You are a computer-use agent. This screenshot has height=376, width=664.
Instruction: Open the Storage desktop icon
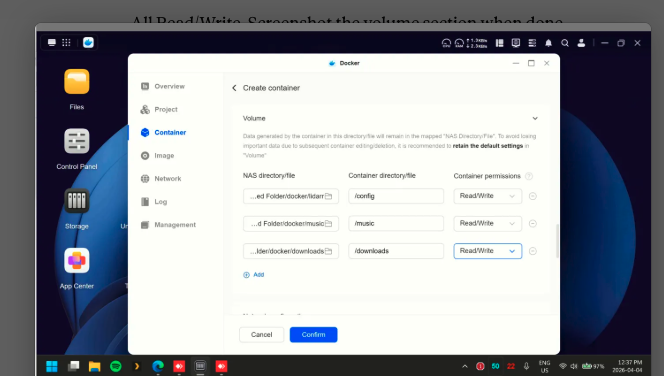coord(77,201)
